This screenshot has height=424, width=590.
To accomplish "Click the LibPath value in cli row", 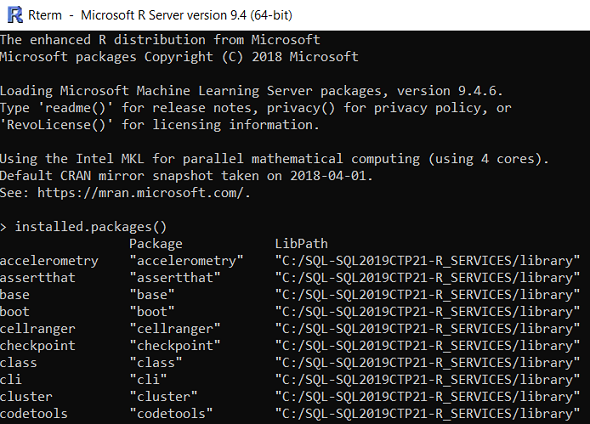I will point(427,380).
